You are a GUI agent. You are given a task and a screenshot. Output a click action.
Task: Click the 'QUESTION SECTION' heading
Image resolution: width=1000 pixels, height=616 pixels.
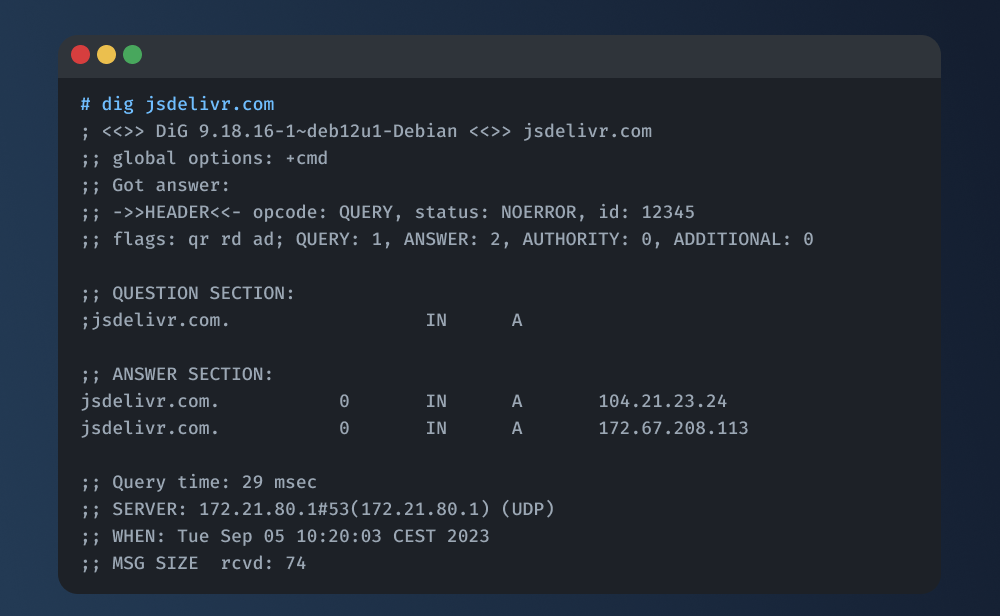(203, 293)
